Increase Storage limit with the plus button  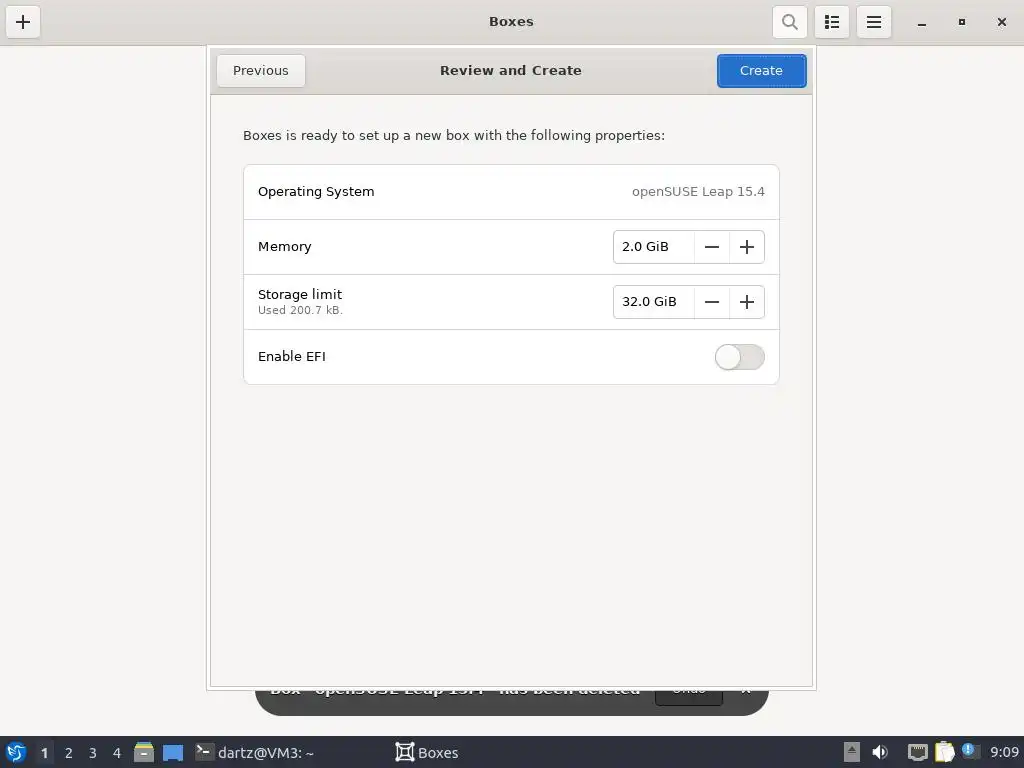tap(746, 302)
